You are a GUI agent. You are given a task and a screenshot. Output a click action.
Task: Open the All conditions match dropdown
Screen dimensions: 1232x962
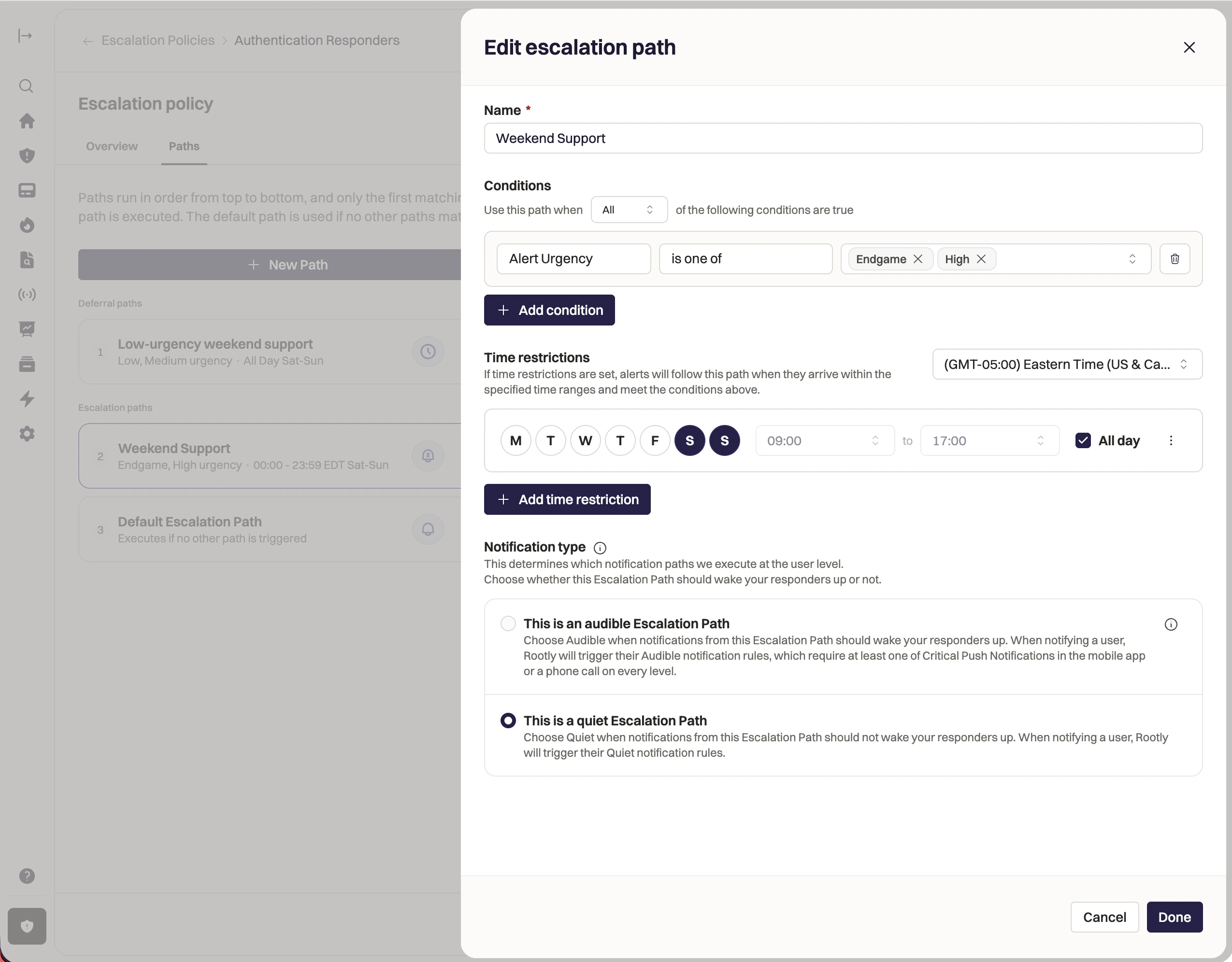(629, 210)
